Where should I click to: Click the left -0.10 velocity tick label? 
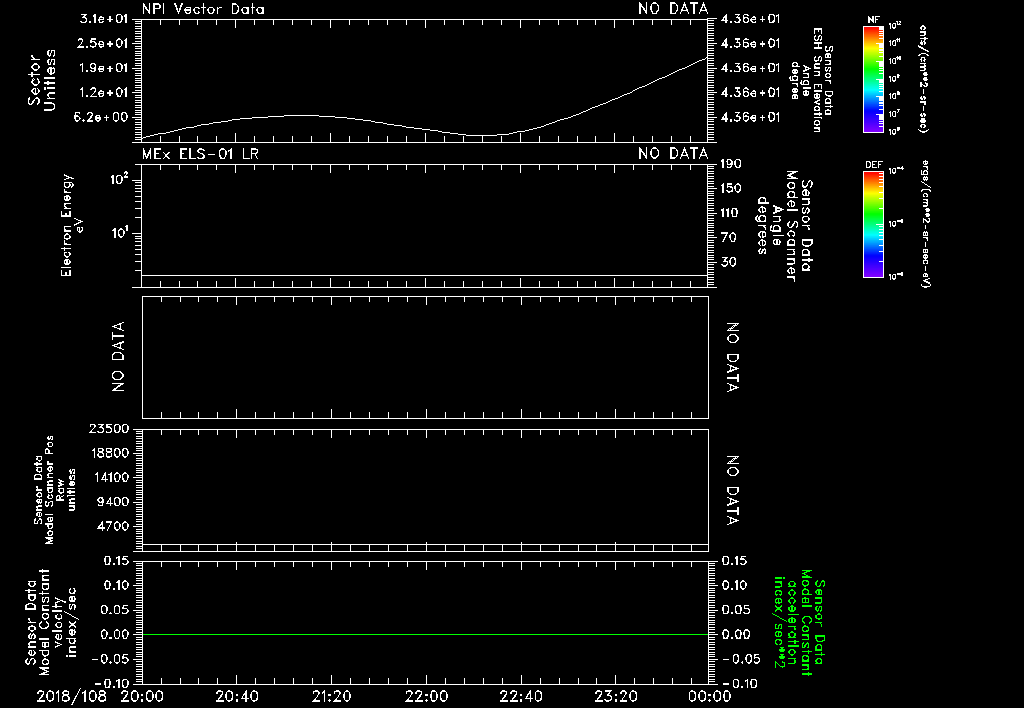point(112,683)
